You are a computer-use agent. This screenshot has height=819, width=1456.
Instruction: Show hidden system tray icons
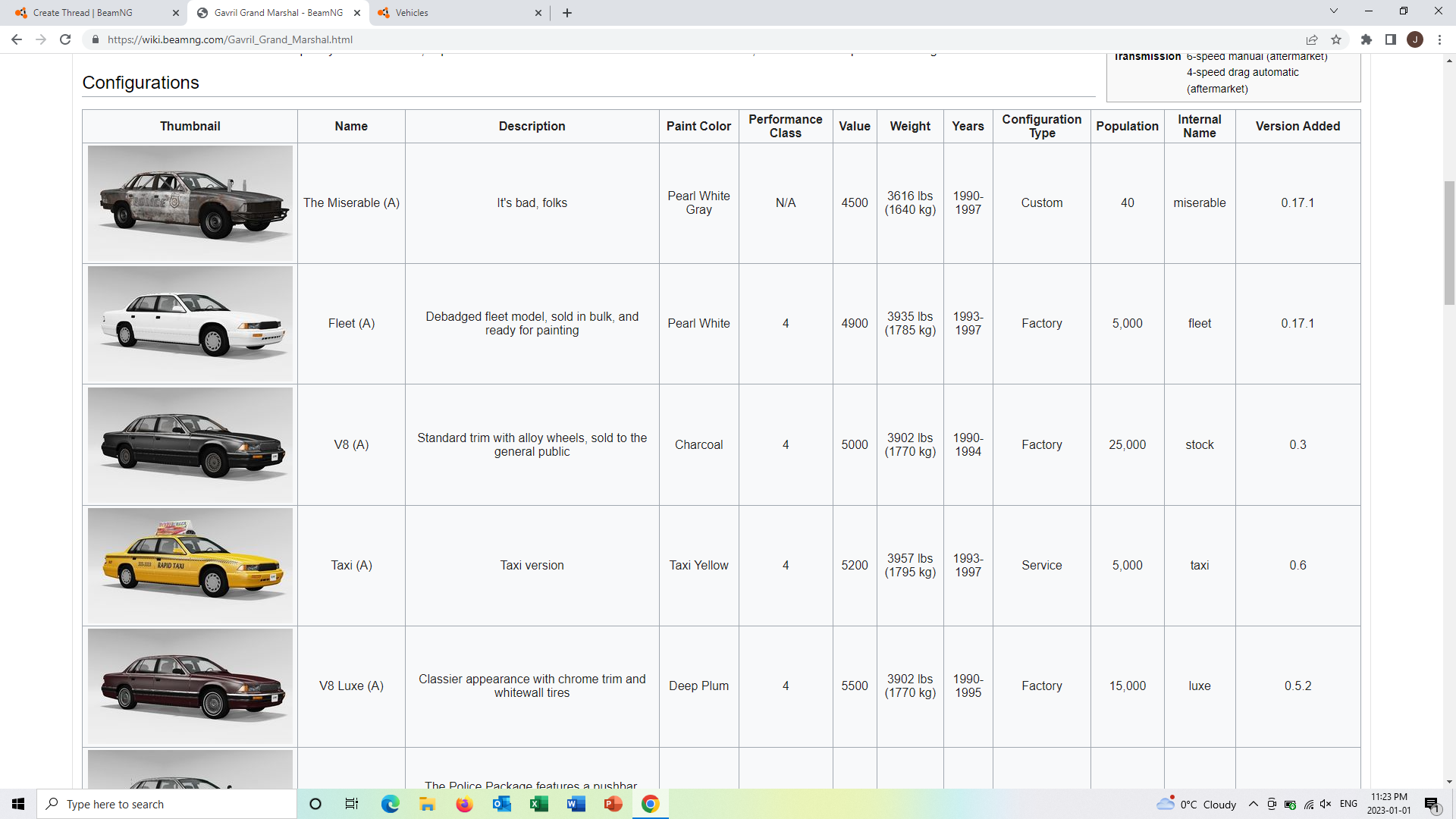click(1254, 804)
